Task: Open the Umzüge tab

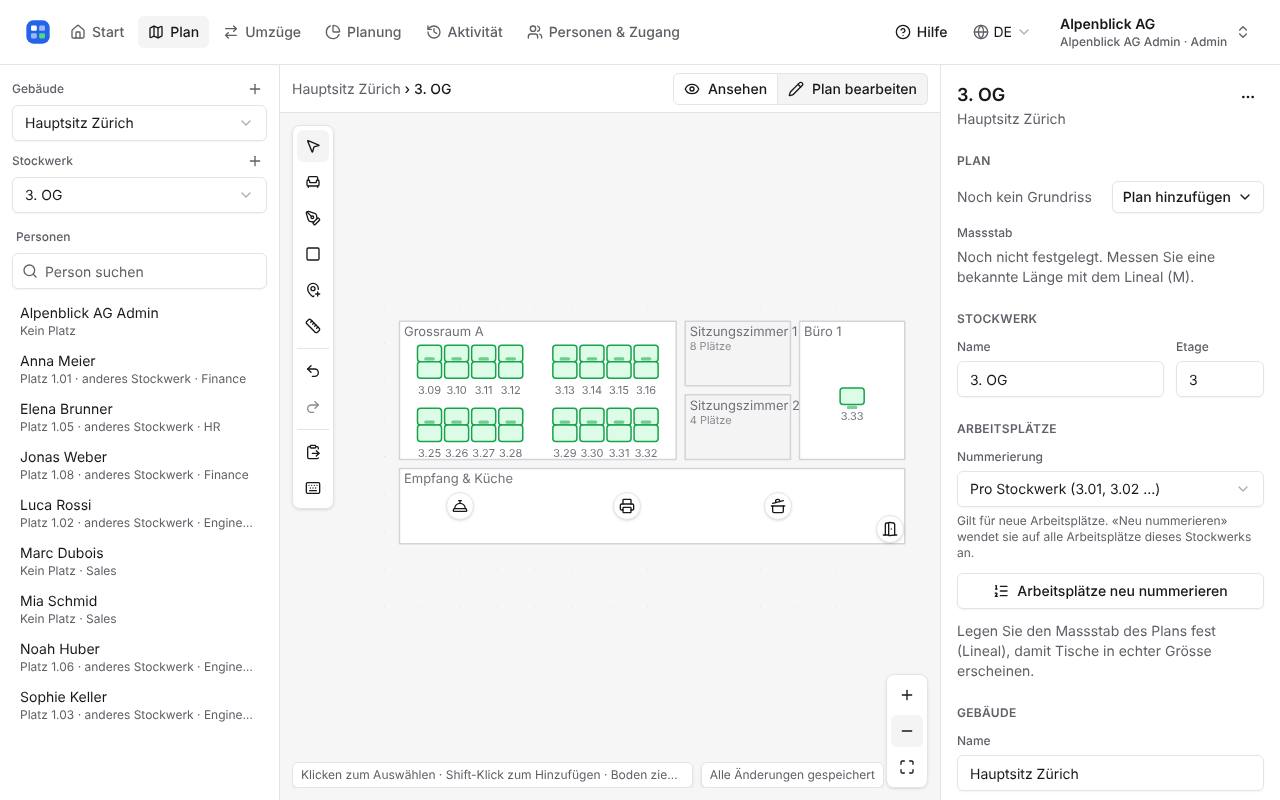Action: point(262,32)
